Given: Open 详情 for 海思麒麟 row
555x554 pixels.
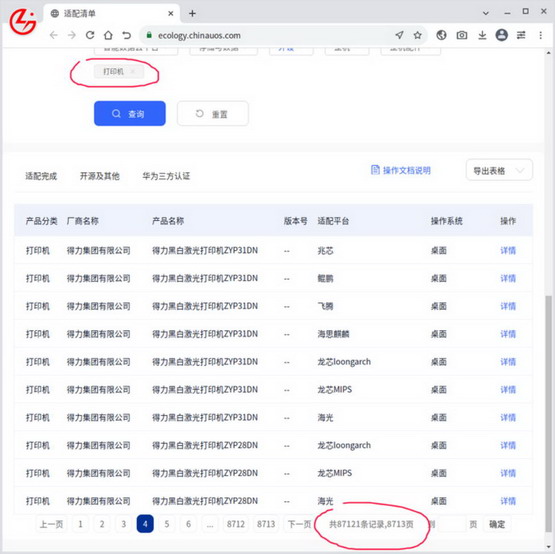Looking at the screenshot, I should (x=508, y=334).
